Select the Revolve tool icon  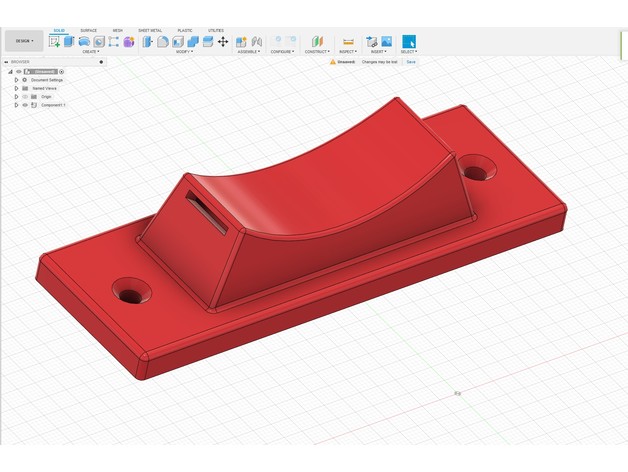pyautogui.click(x=84, y=41)
